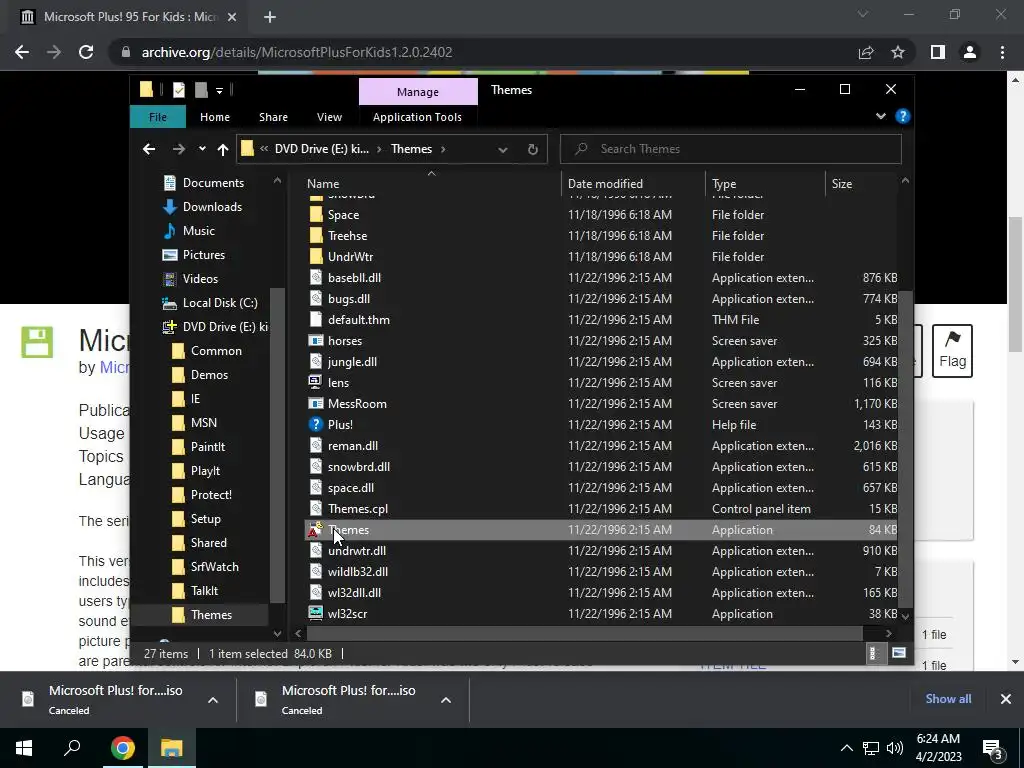Viewport: 1024px width, 768px height.
Task: Open File Explorer taskbar icon
Action: click(x=172, y=748)
